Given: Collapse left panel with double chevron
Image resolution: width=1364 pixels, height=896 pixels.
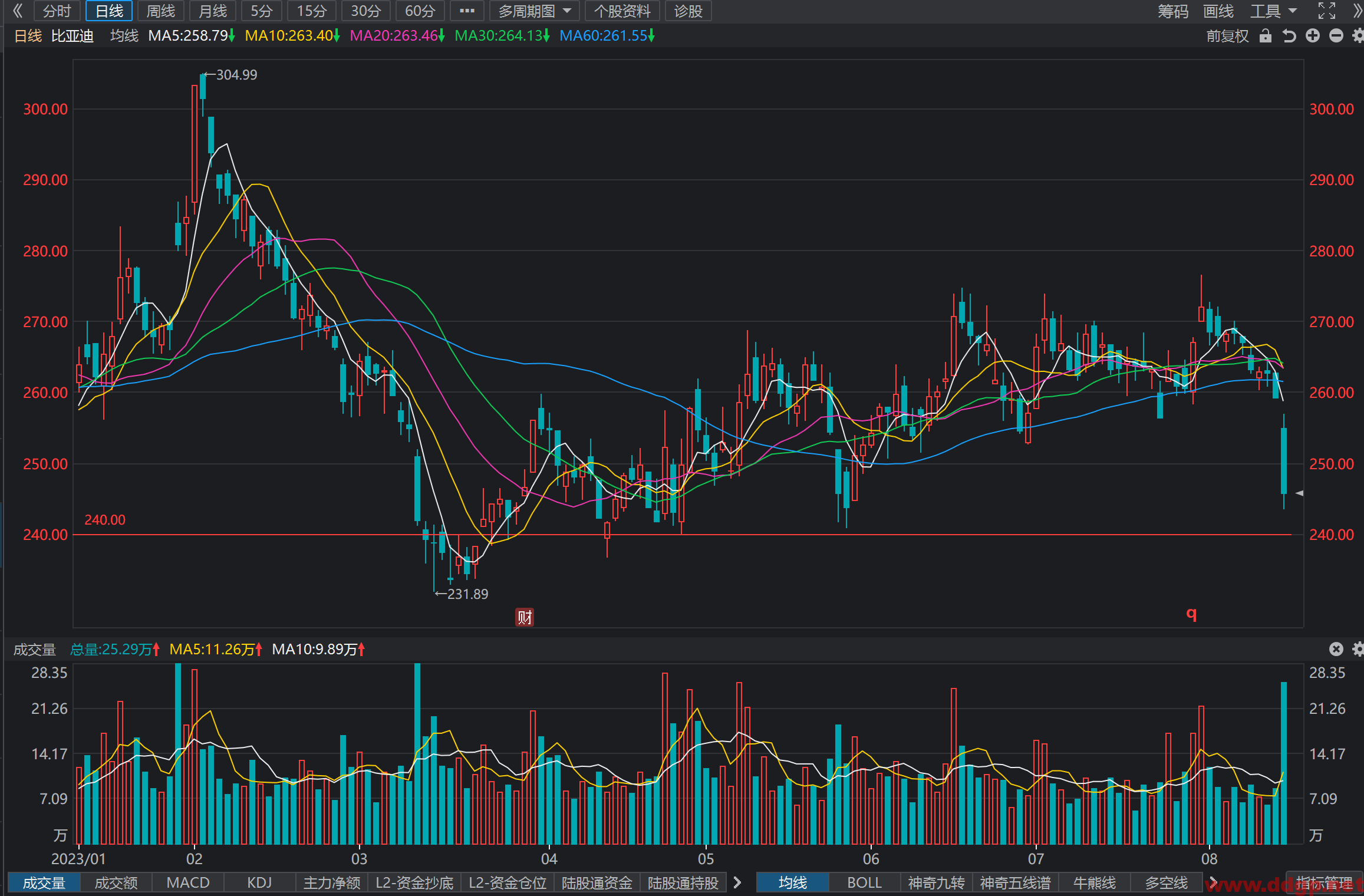Looking at the screenshot, I should pyautogui.click(x=18, y=11).
